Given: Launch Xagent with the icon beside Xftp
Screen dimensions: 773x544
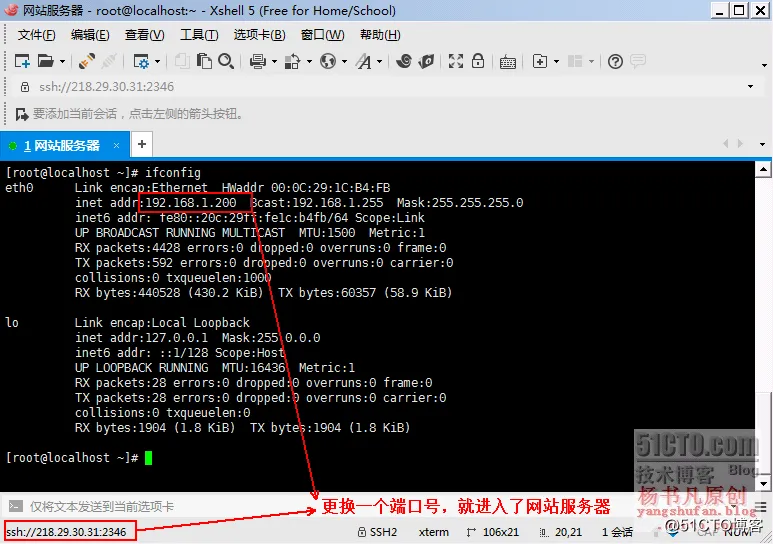Looking at the screenshot, I should (x=426, y=61).
